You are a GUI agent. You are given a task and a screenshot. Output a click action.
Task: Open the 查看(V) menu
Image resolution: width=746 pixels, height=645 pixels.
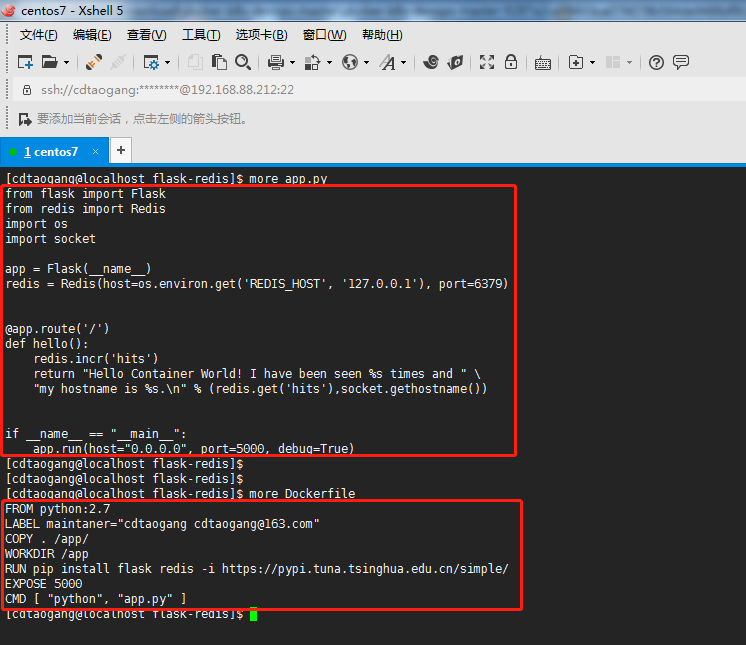coord(146,35)
